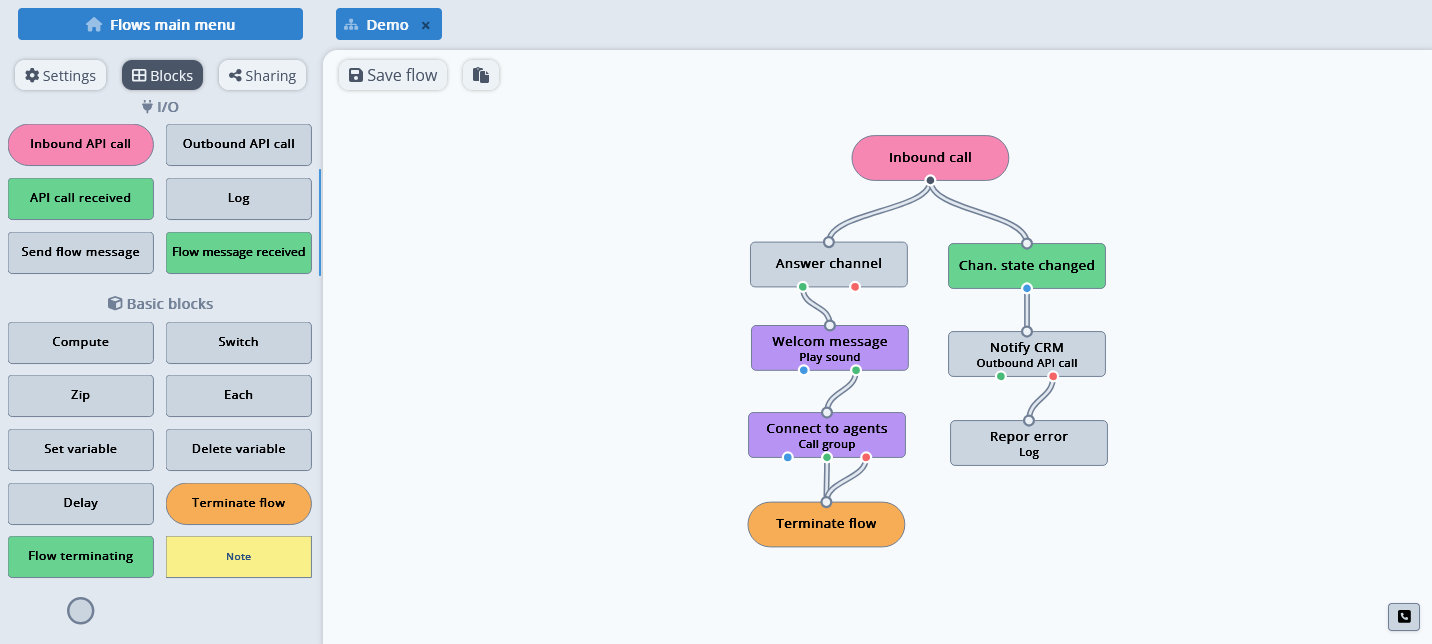
Task: Click the clipboard paste icon next to Save flow
Action: click(x=481, y=75)
